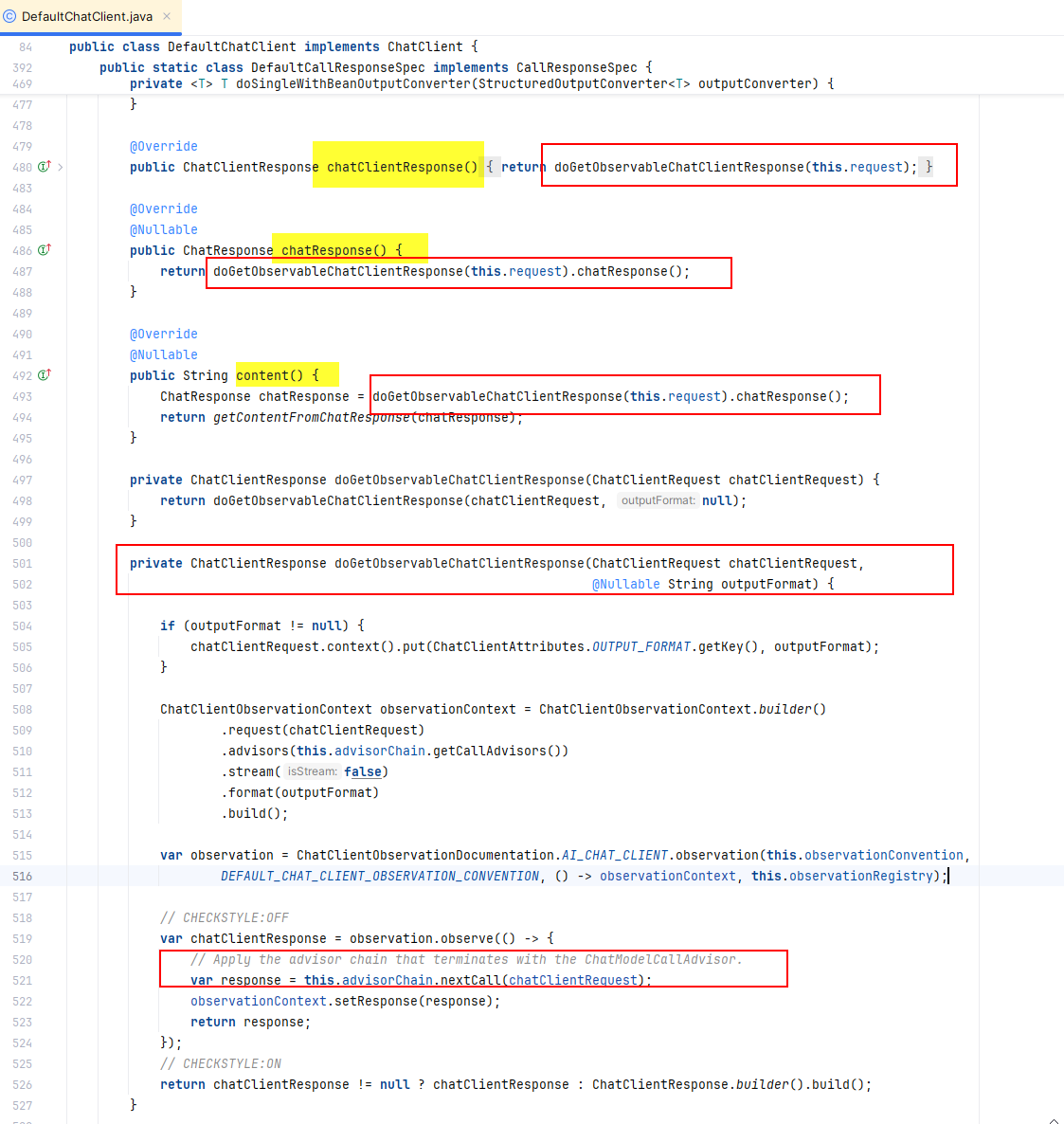Viewport: 1064px width, 1124px height.
Task: Click the outputFormat: inlay hint on line 498
Action: [x=658, y=500]
